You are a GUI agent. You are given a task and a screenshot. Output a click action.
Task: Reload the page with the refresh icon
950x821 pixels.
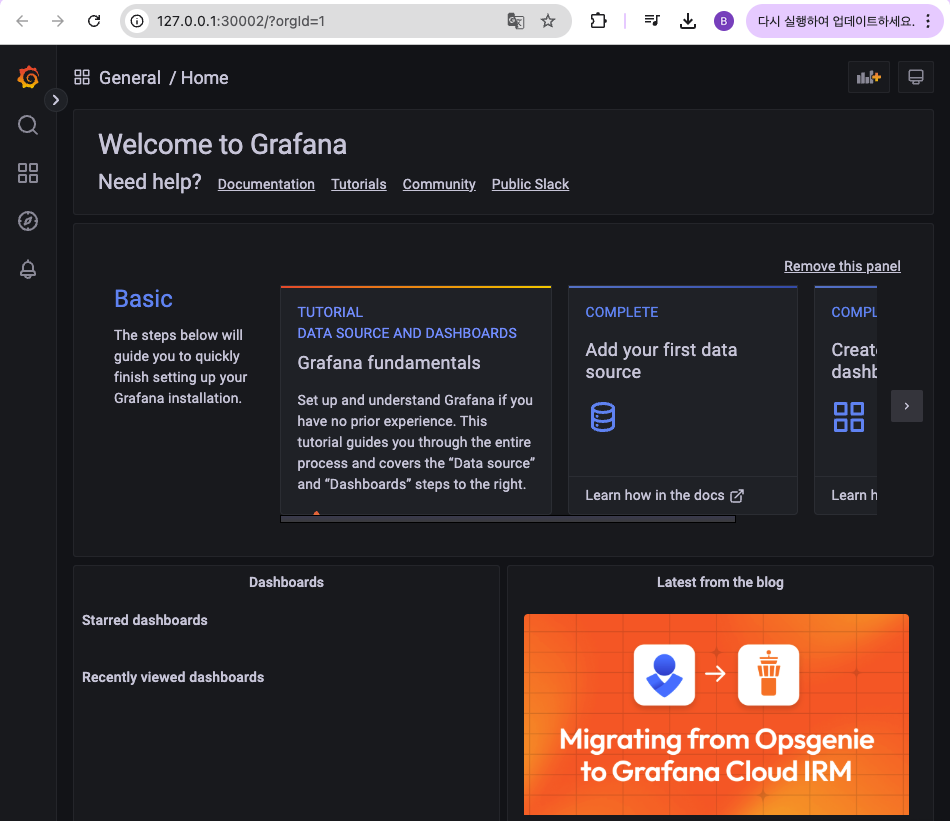click(94, 21)
